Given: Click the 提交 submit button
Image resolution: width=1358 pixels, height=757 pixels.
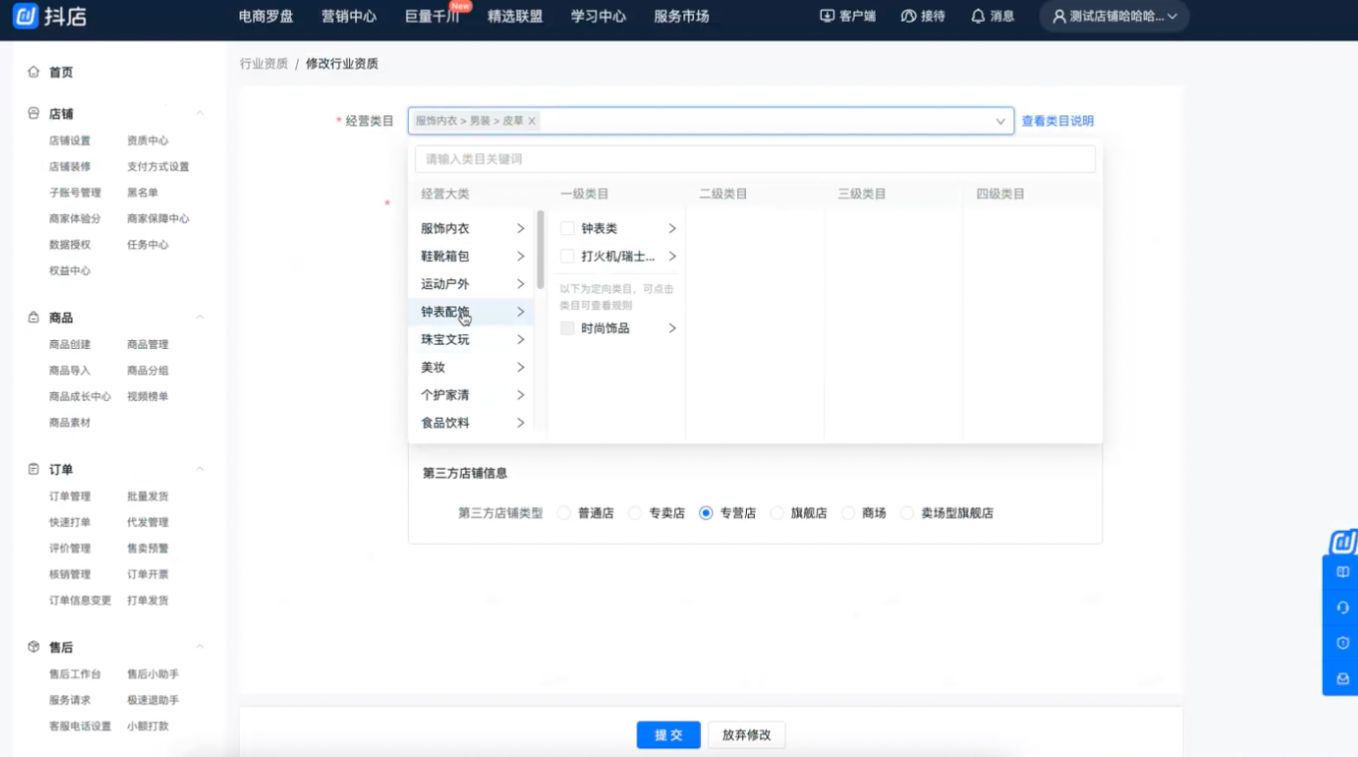Looking at the screenshot, I should (668, 735).
